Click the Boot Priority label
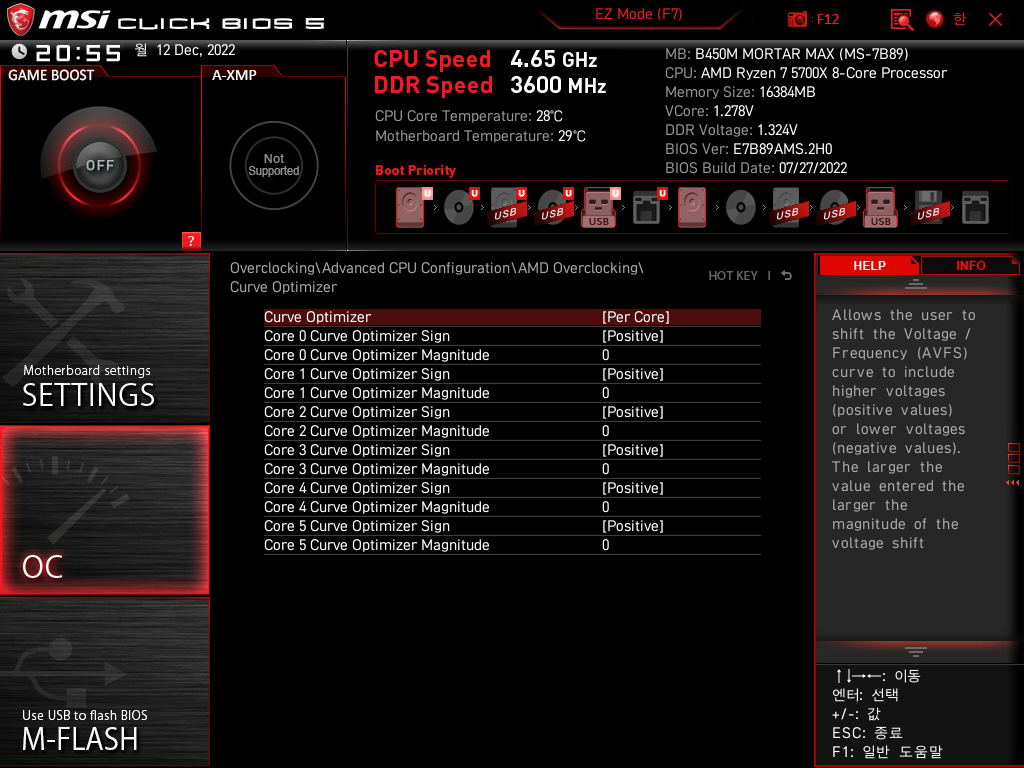1024x768 pixels. point(415,170)
